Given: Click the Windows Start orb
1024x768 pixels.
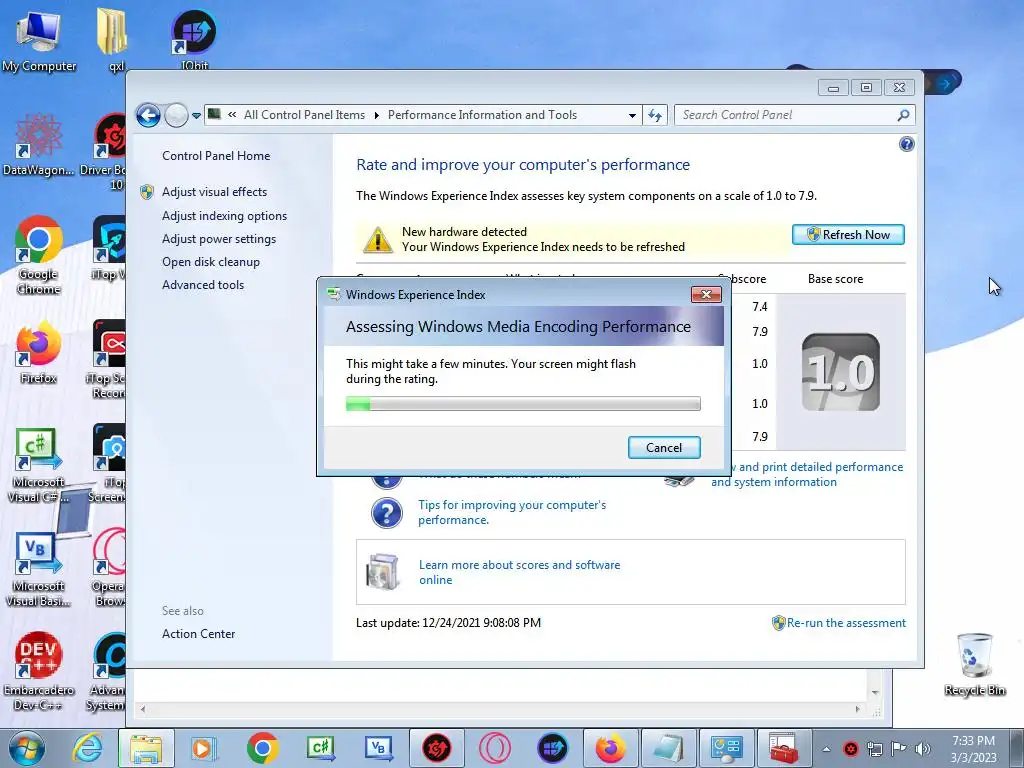Looking at the screenshot, I should pyautogui.click(x=26, y=748).
